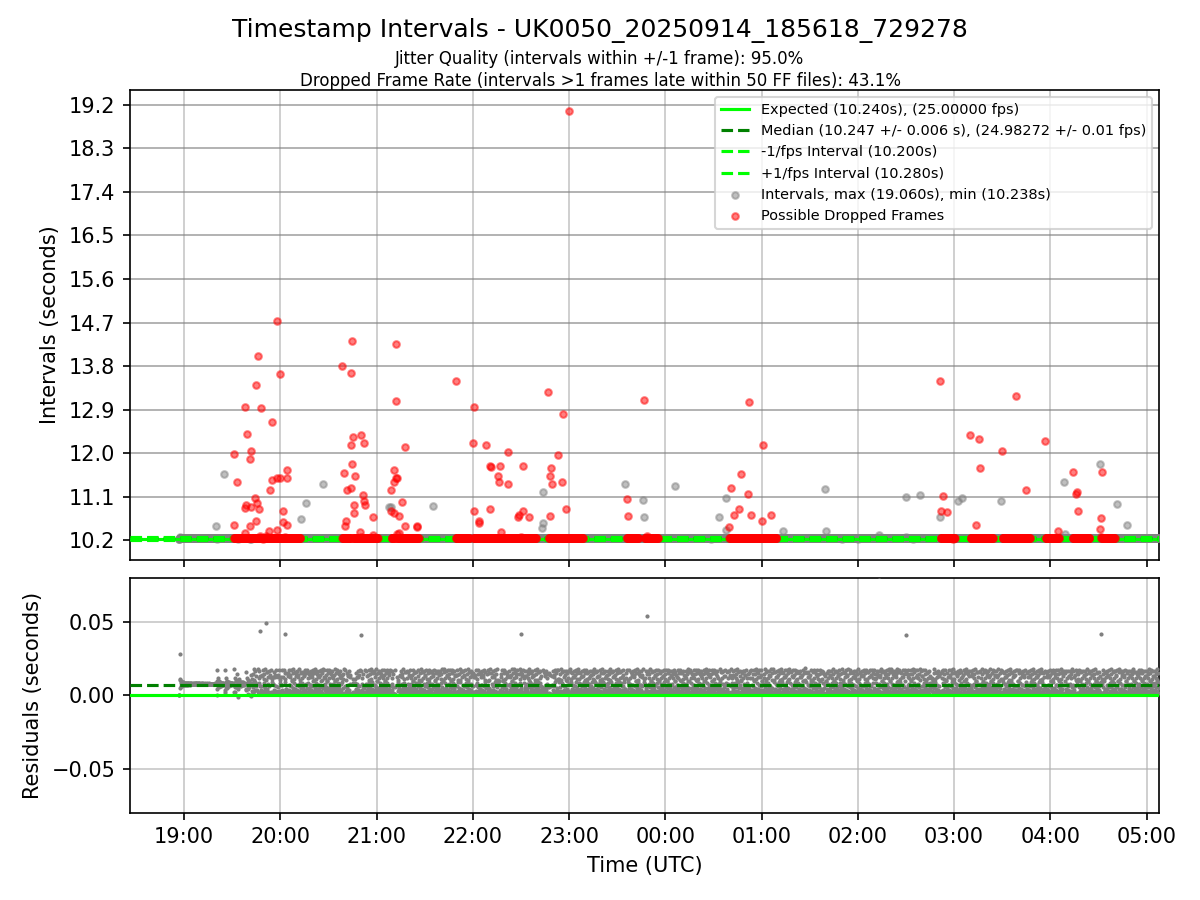Click the x-axis tick label '21:00'

[x=376, y=834]
